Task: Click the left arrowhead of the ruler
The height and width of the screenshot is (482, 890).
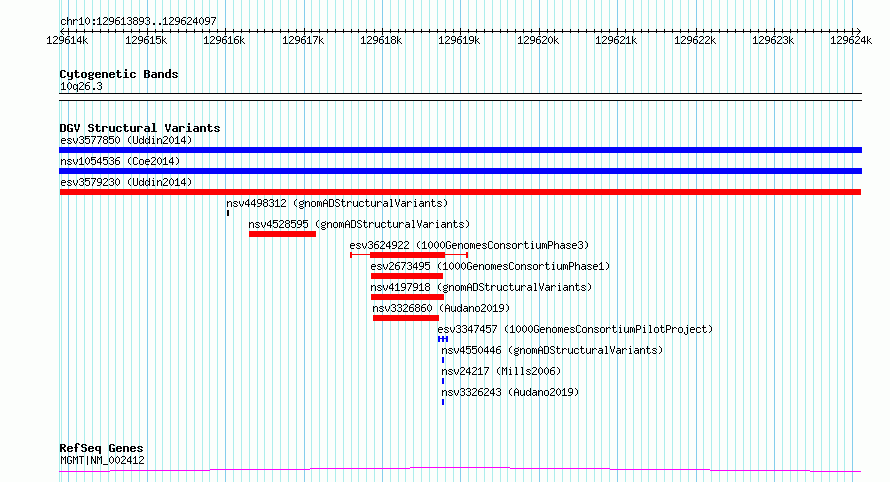Action: tap(62, 31)
